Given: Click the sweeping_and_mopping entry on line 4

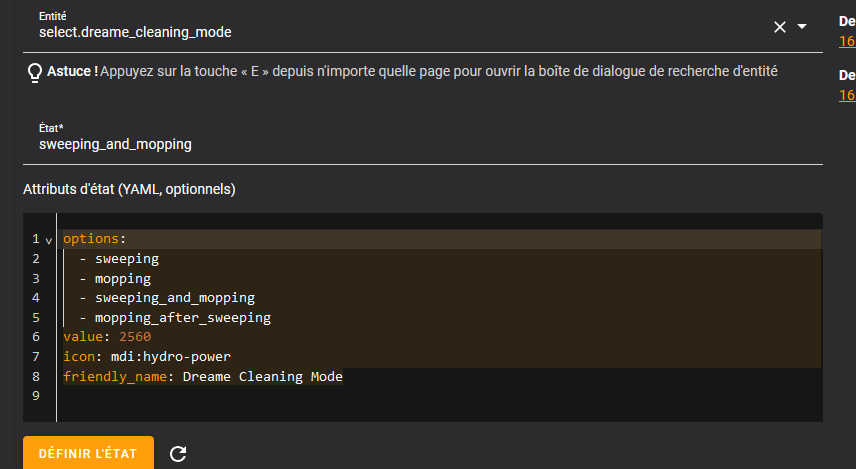Looking at the screenshot, I should 174,298.
